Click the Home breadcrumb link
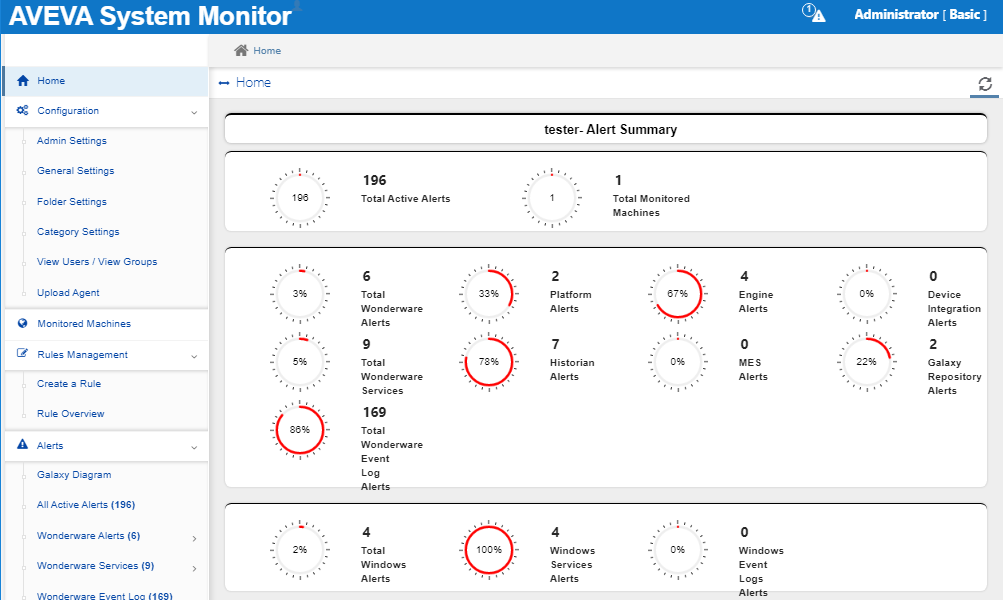The width and height of the screenshot is (1003, 600). [x=267, y=51]
